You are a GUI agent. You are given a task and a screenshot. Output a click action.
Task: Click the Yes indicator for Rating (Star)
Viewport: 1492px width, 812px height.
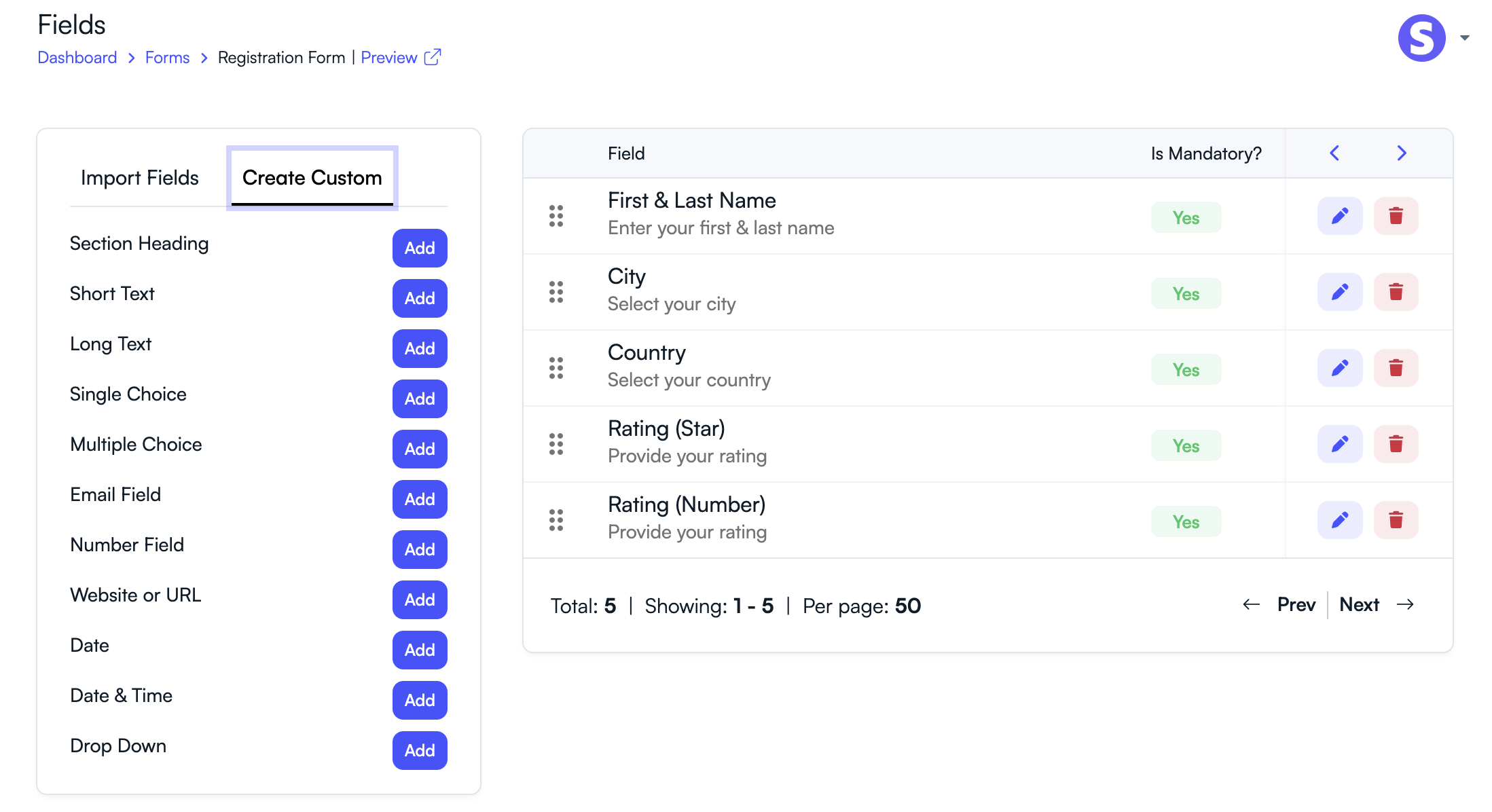[1186, 445]
